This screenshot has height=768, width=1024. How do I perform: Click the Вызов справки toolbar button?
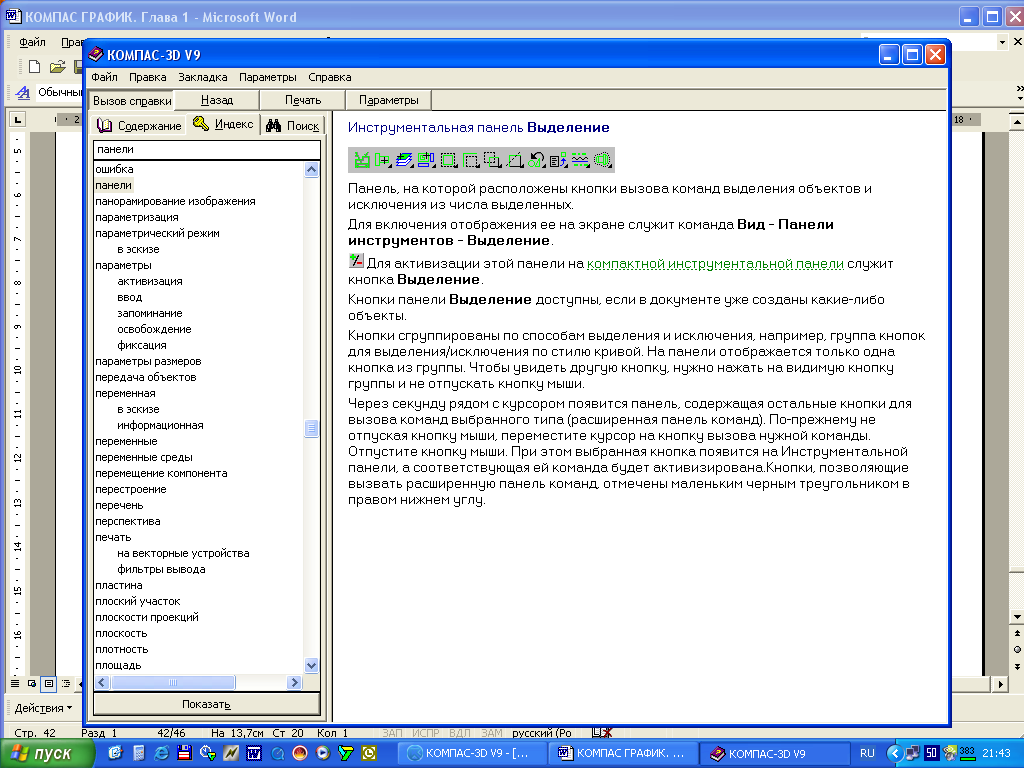132,101
